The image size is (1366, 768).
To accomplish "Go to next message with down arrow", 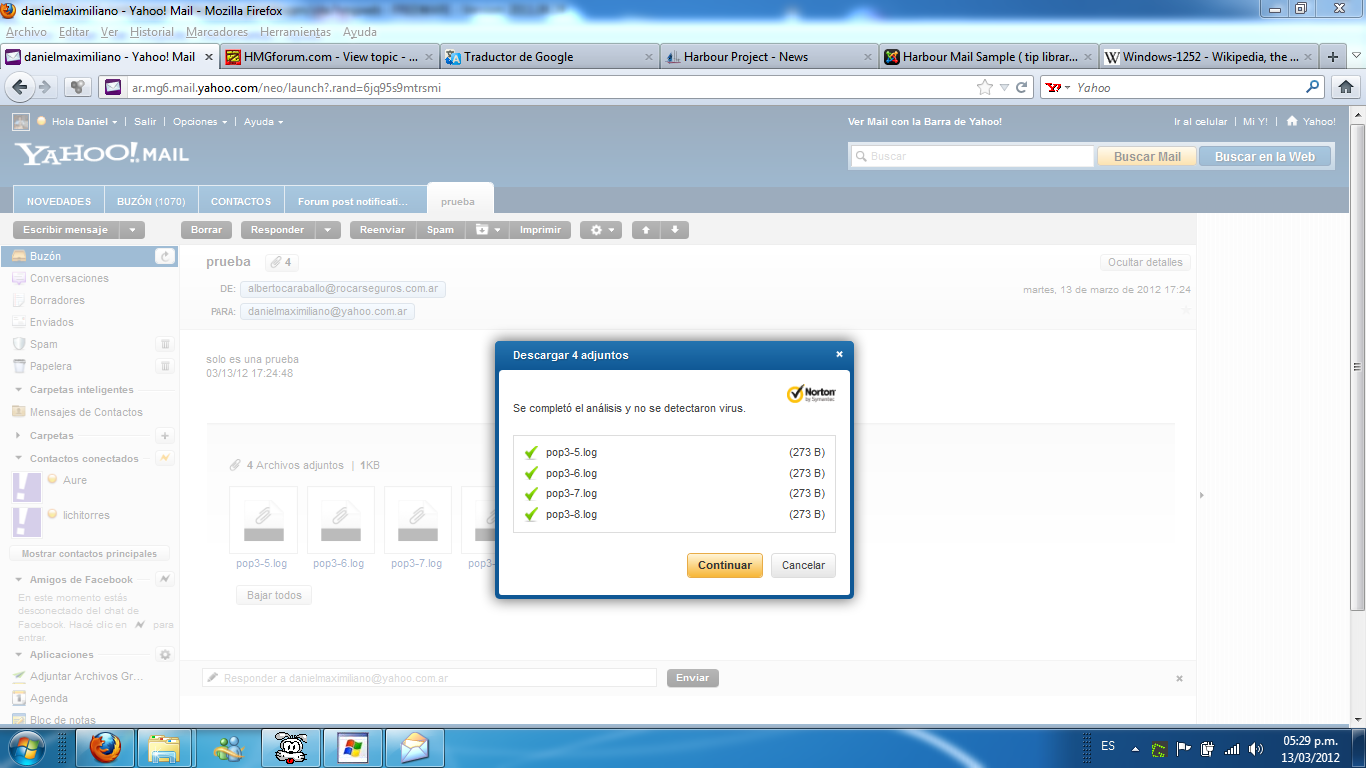I will [x=675, y=230].
